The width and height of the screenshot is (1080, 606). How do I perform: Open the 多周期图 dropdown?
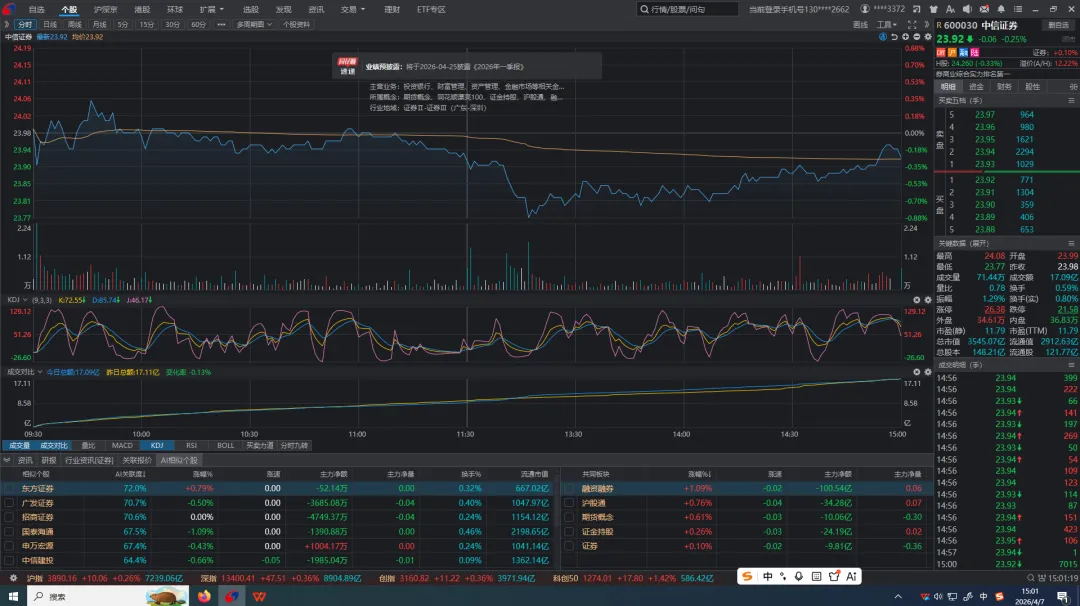[x=254, y=24]
